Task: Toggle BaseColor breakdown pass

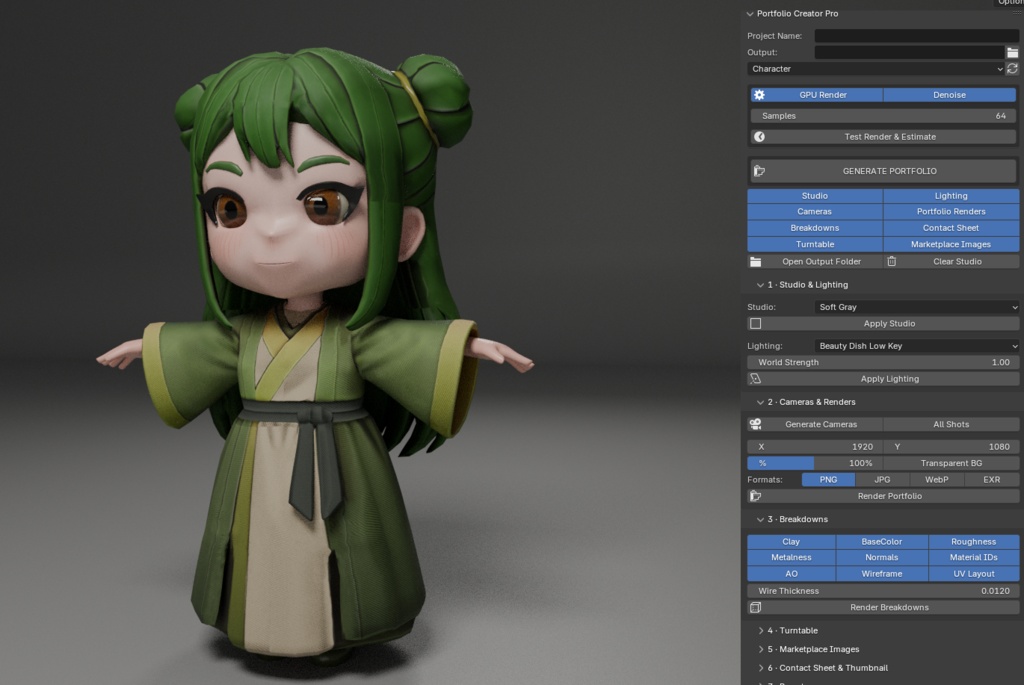Action: pyautogui.click(x=882, y=542)
